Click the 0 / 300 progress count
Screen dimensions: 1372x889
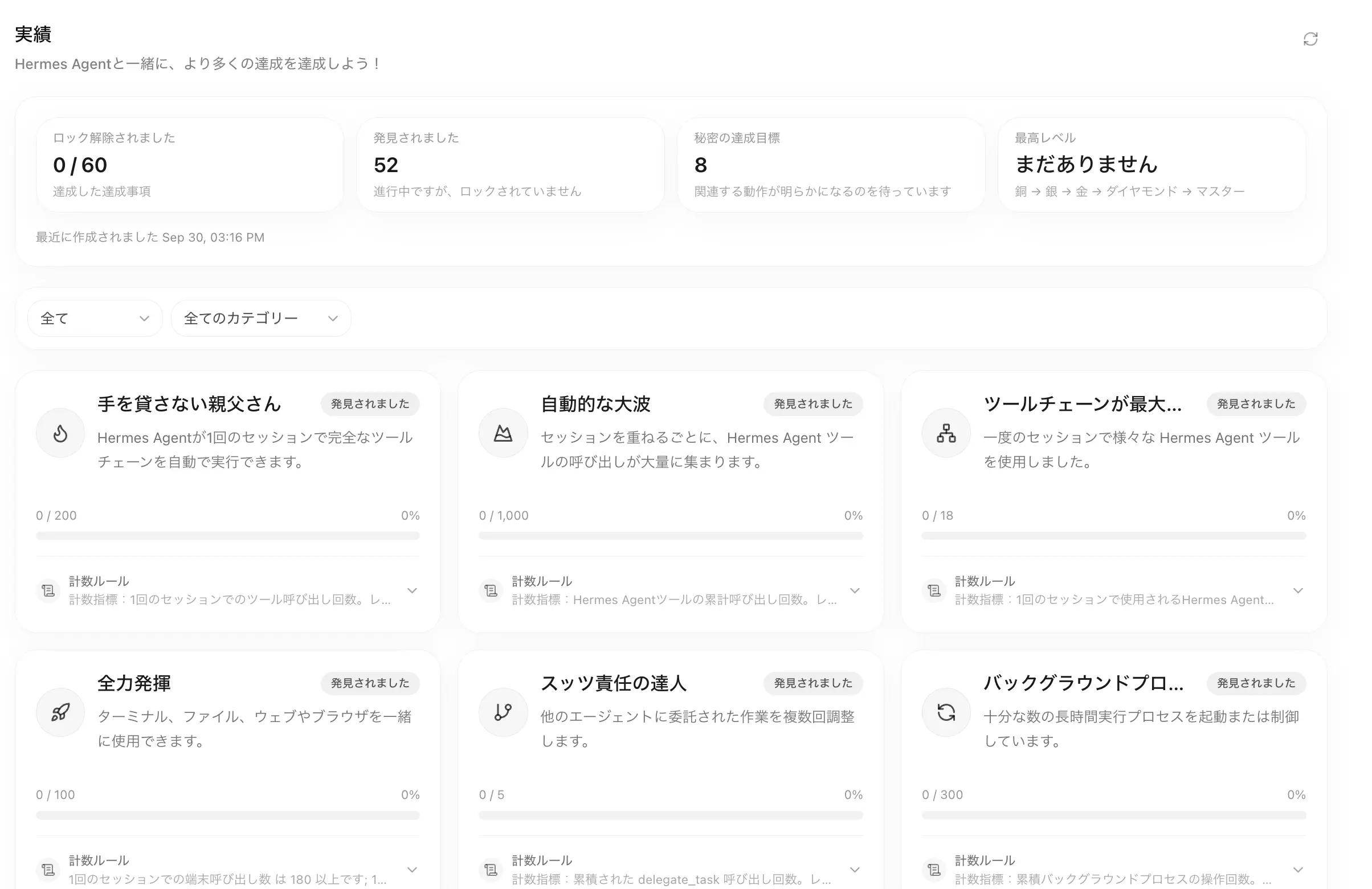pos(942,794)
